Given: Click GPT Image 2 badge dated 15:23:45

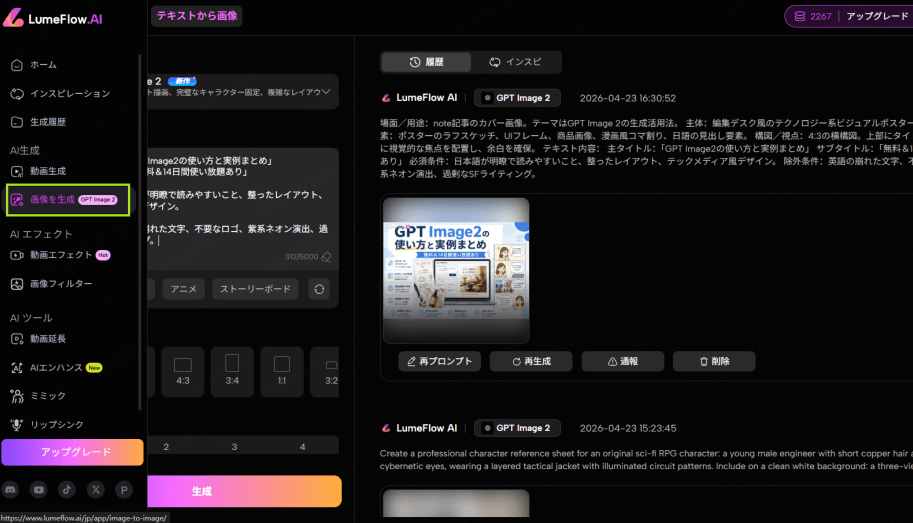Looking at the screenshot, I should click(x=517, y=428).
